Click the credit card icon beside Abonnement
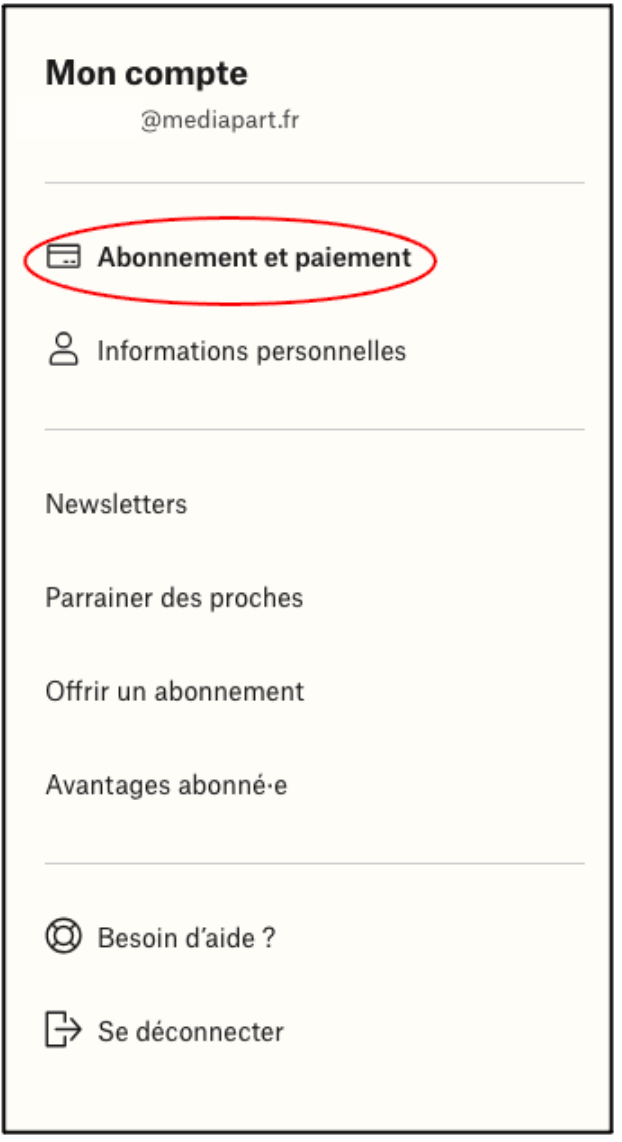The height and width of the screenshot is (1142, 622). [63, 256]
